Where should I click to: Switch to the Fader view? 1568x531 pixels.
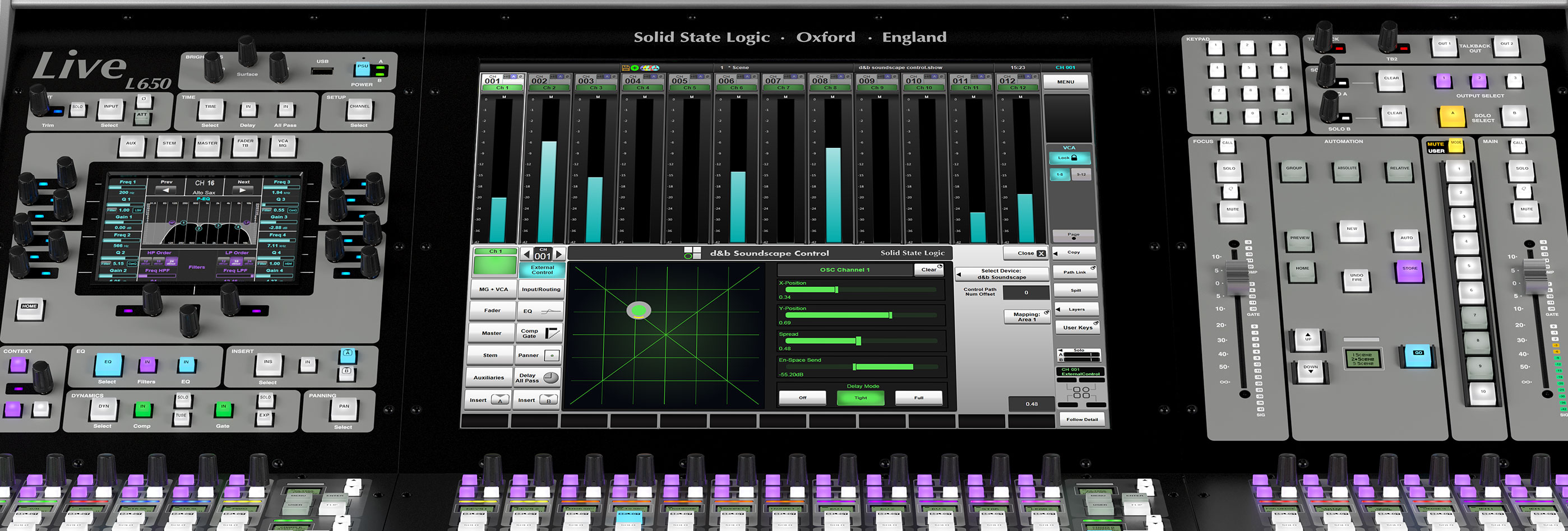[492, 311]
